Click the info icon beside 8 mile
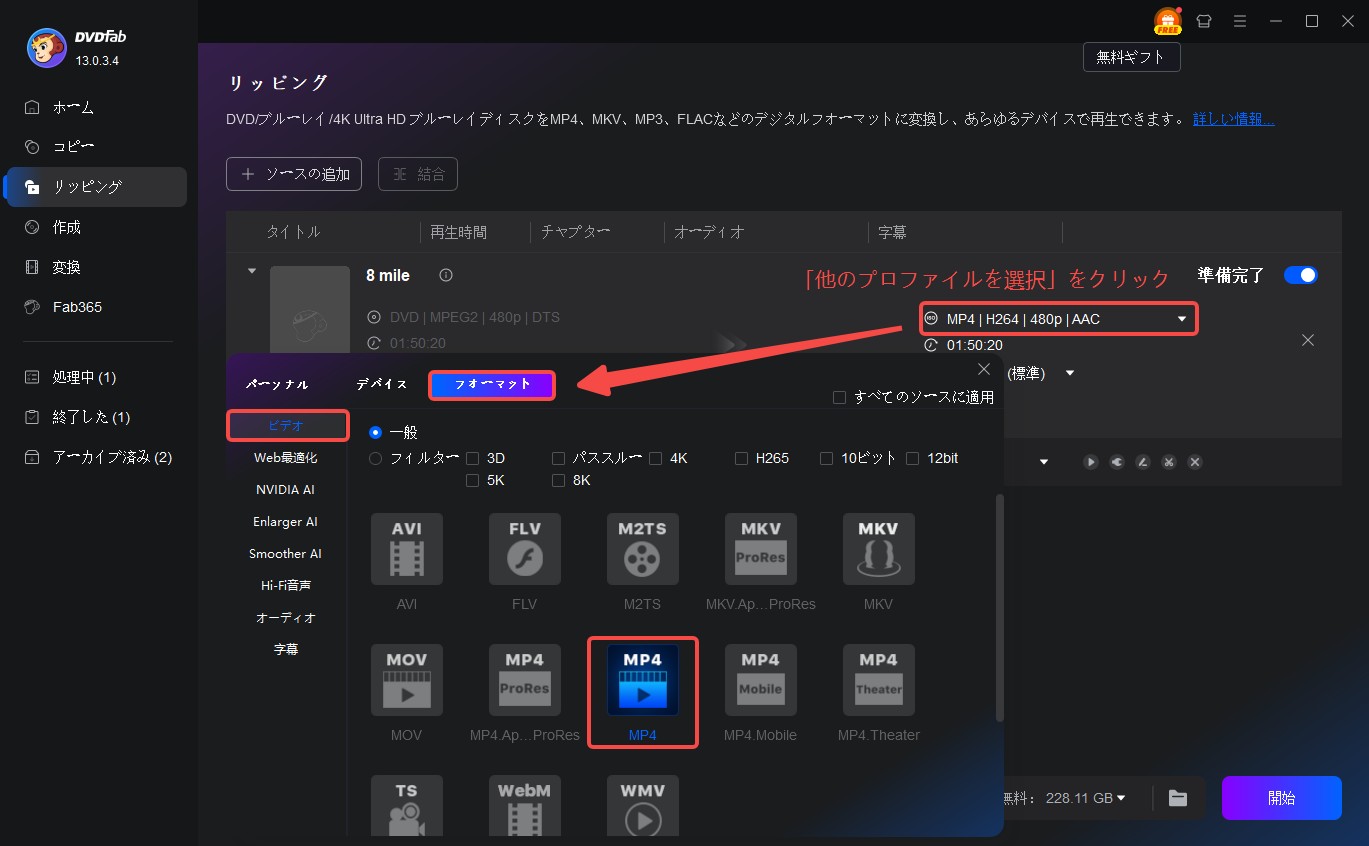Viewport: 1369px width, 846px height. (x=446, y=275)
